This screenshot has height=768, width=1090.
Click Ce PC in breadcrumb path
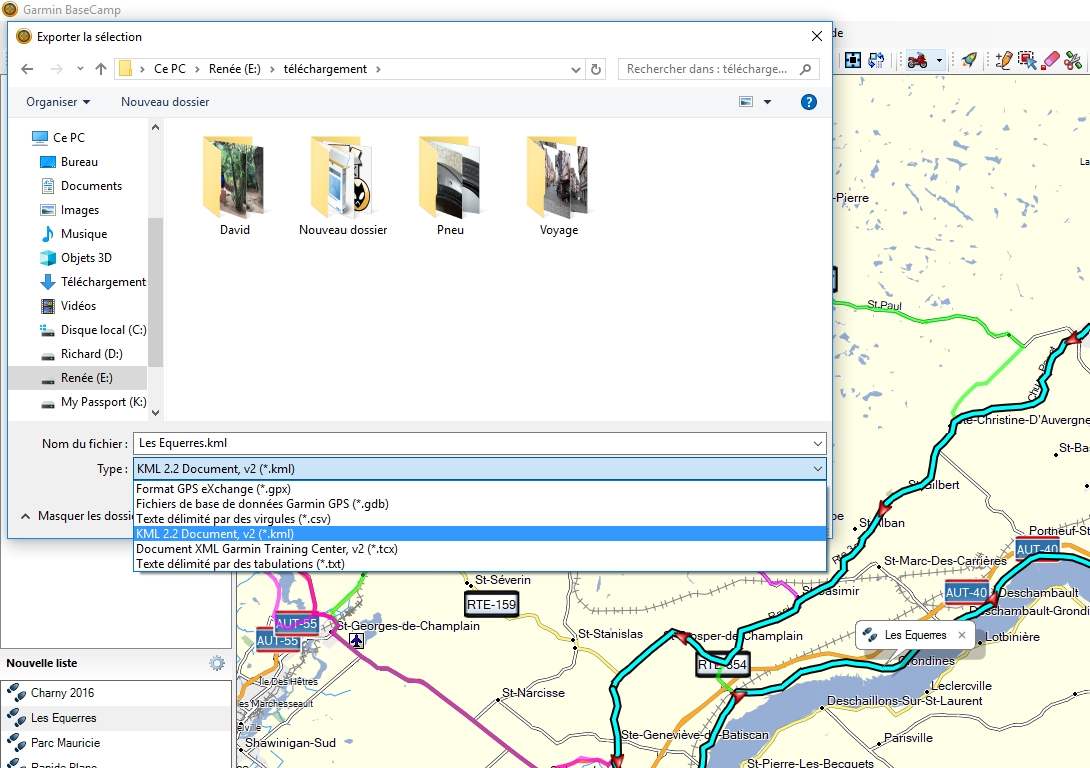click(x=170, y=69)
